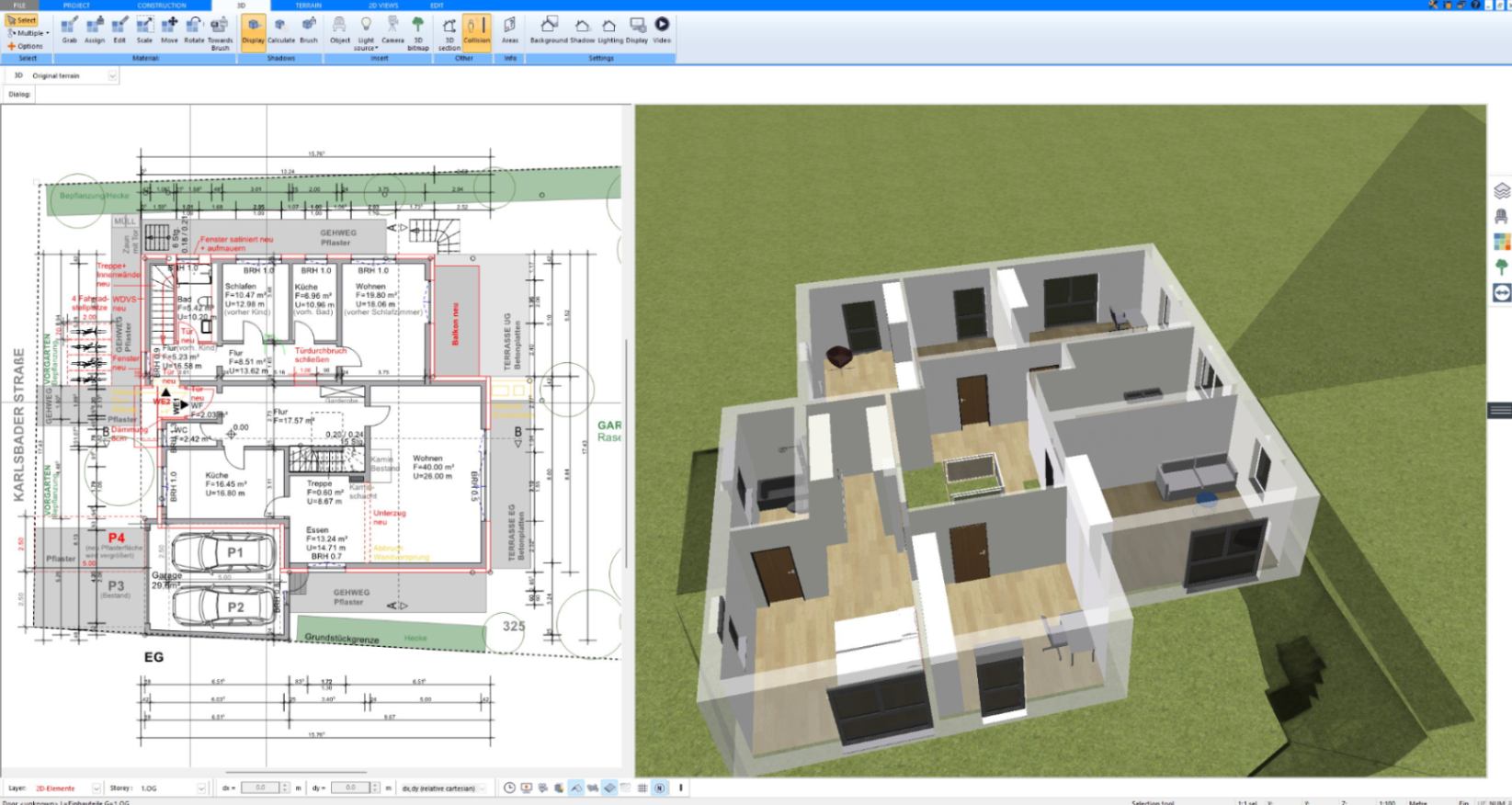Open the layers panel in right sidebar

coord(1501,191)
